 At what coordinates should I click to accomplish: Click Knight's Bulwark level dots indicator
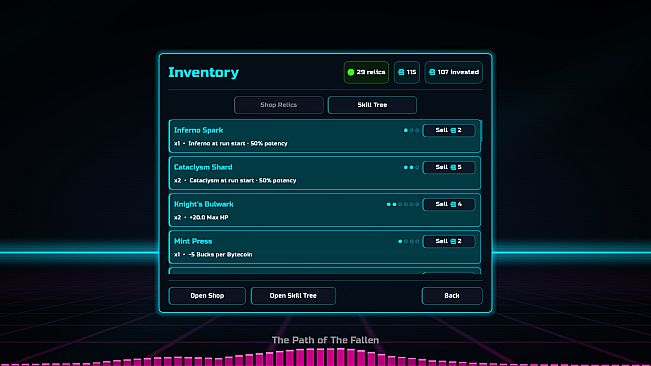[403, 204]
